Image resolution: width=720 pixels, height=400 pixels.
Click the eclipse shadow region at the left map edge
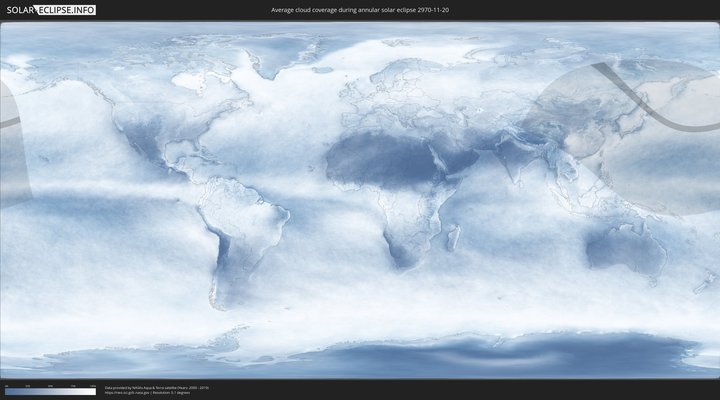10,150
